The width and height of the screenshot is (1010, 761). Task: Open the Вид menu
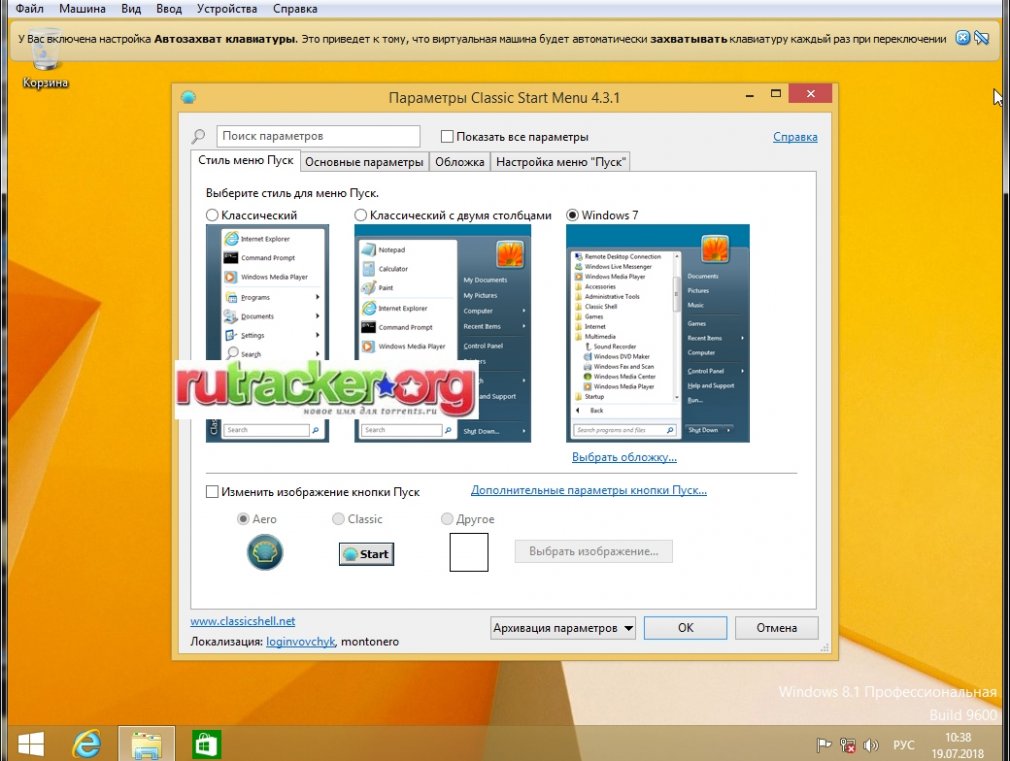131,8
